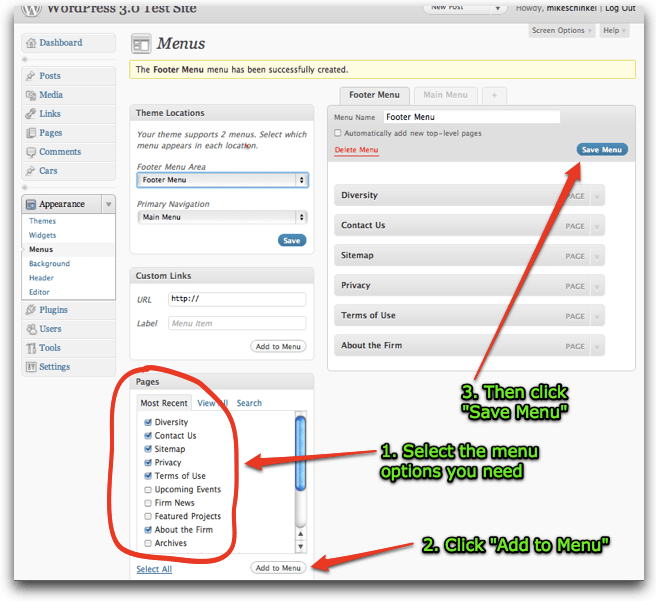Open the Screen Options panel
The image size is (656, 601).
(561, 31)
